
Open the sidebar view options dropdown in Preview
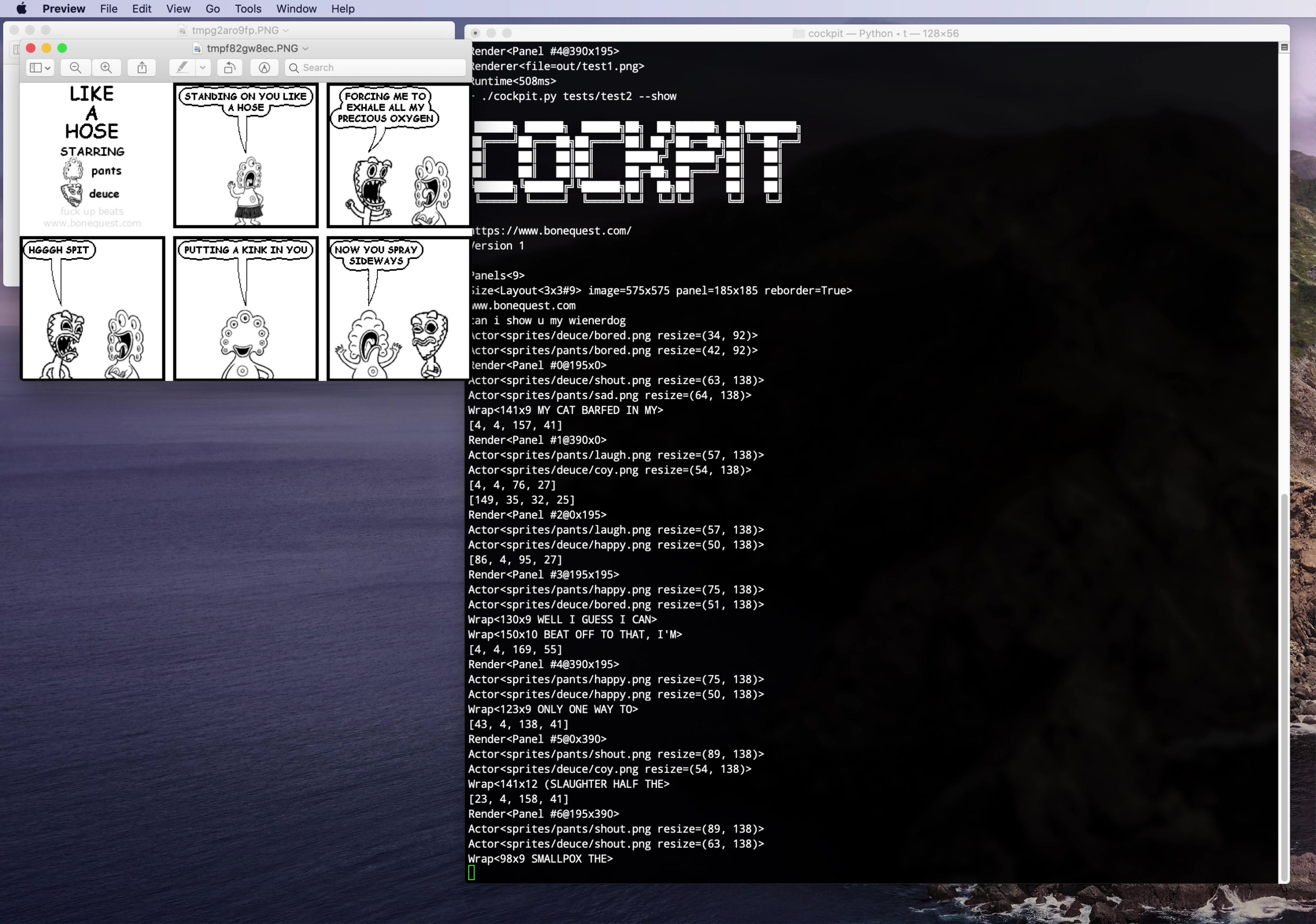tap(40, 68)
